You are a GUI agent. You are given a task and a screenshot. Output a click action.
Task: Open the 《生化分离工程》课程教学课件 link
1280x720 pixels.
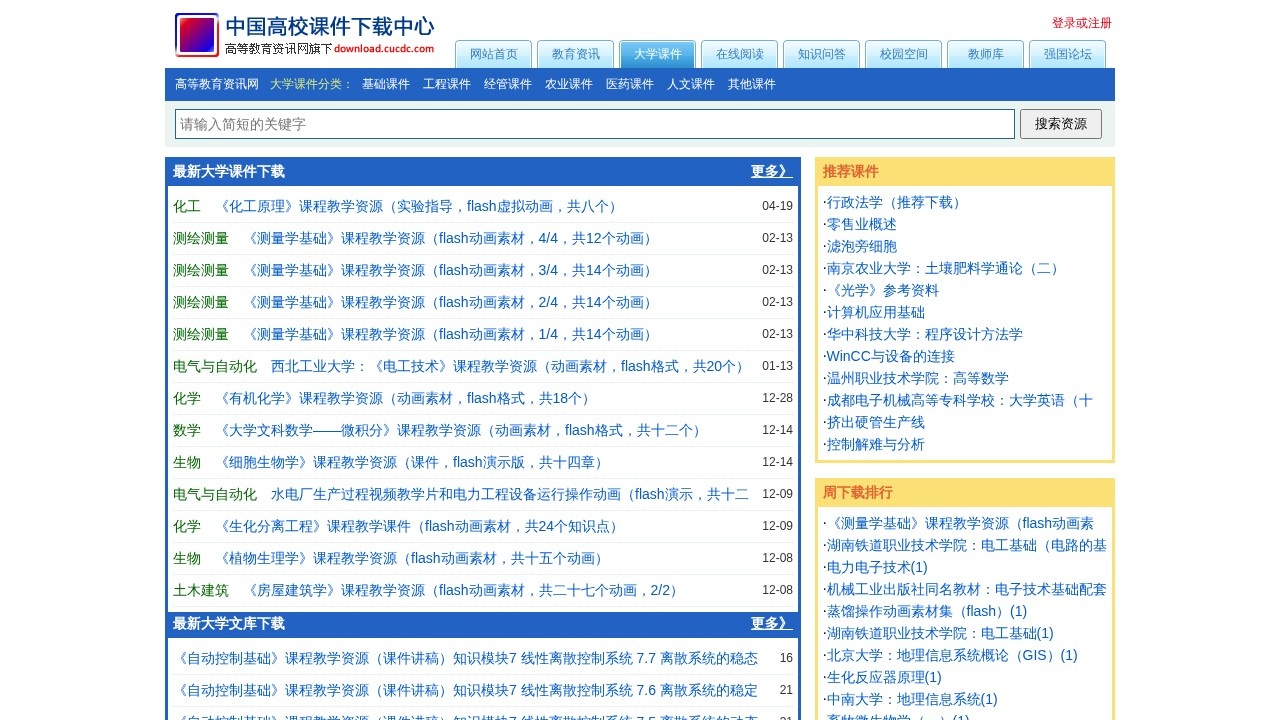pyautogui.click(x=419, y=526)
